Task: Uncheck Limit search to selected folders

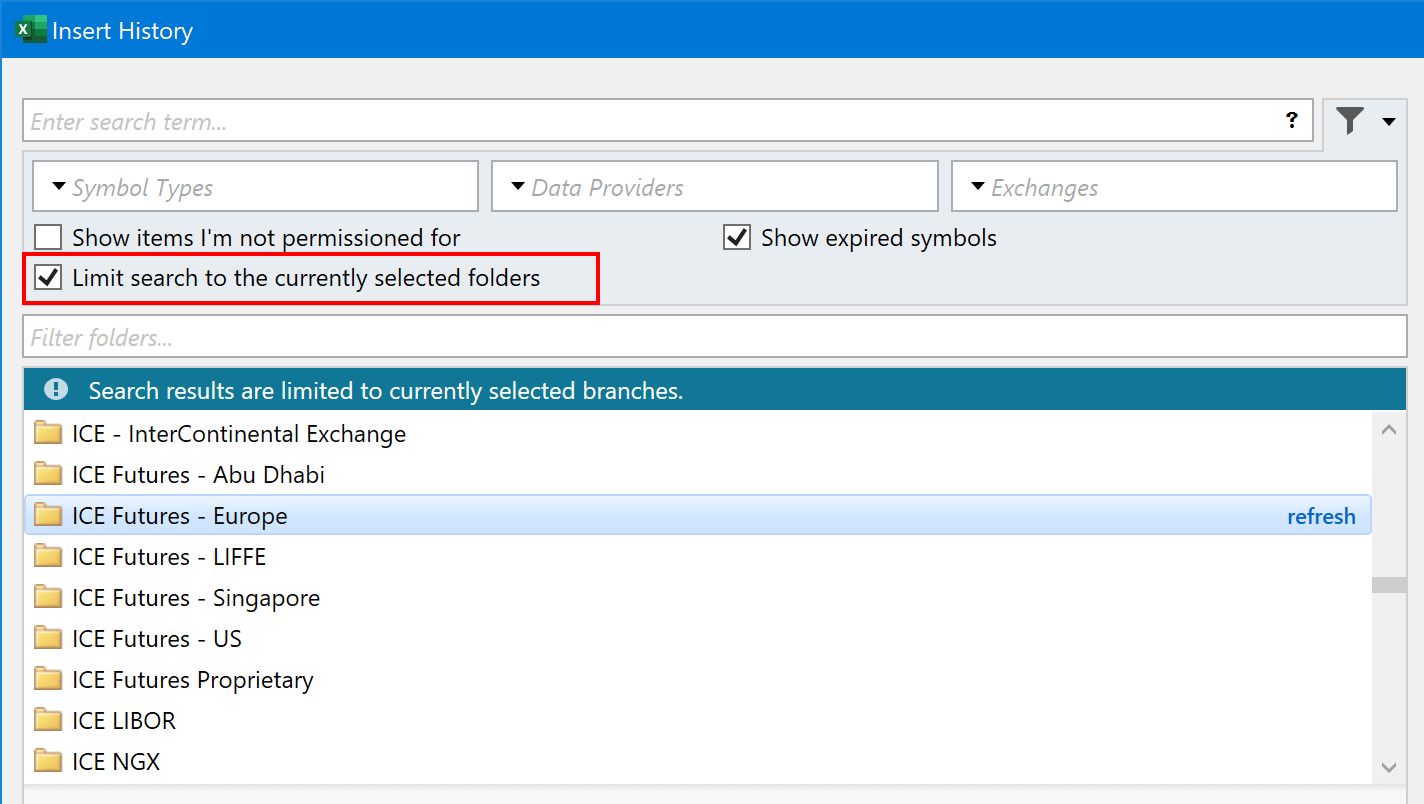Action: 48,278
